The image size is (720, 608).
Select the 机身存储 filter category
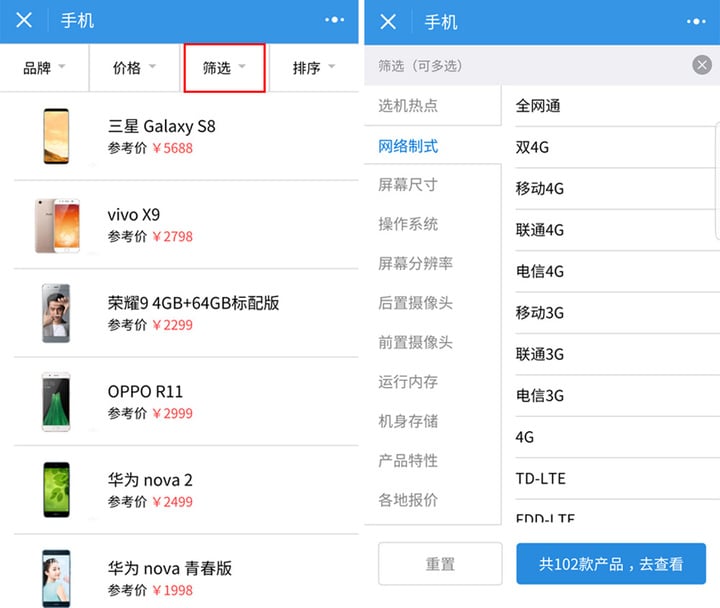click(433, 421)
